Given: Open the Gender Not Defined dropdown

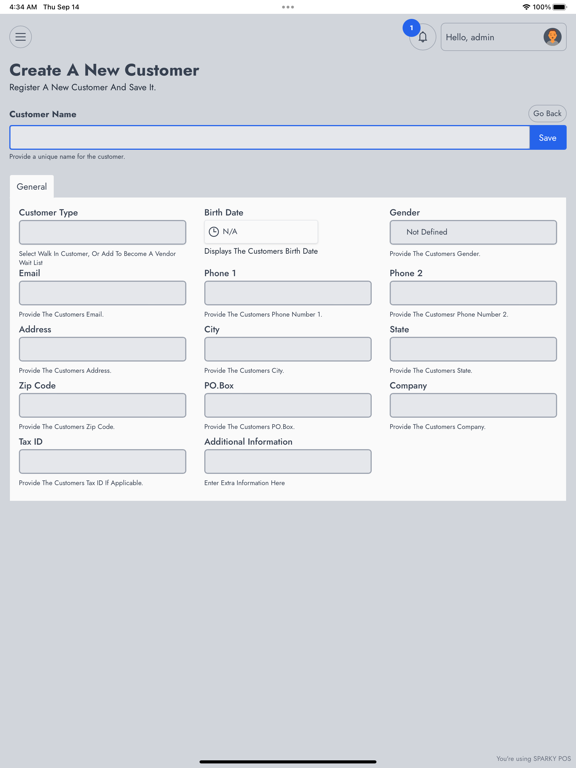Looking at the screenshot, I should pyautogui.click(x=473, y=232).
